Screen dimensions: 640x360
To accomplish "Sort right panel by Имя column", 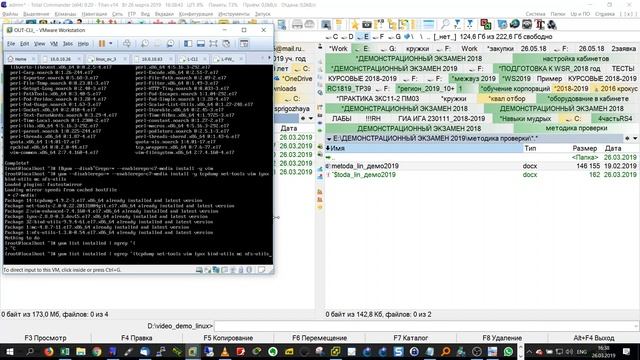I will pos(424,148).
